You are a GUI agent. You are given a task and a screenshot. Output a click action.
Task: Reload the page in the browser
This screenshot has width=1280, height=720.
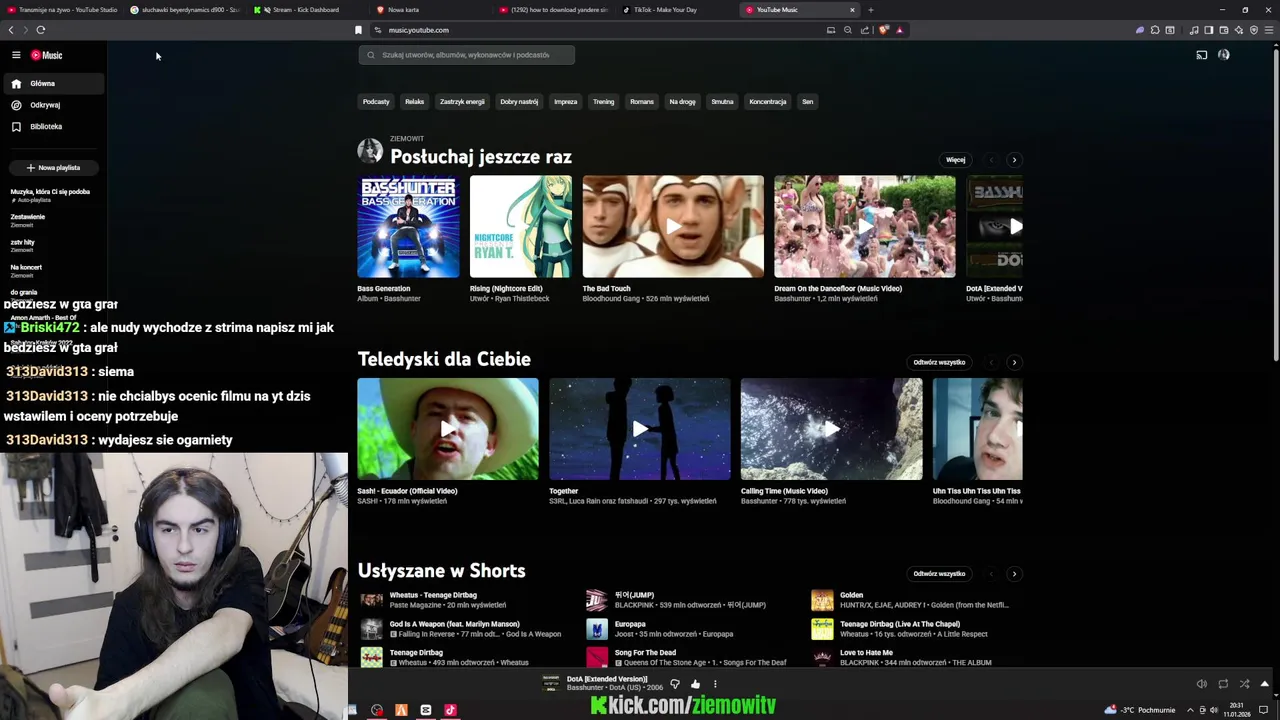[x=40, y=30]
